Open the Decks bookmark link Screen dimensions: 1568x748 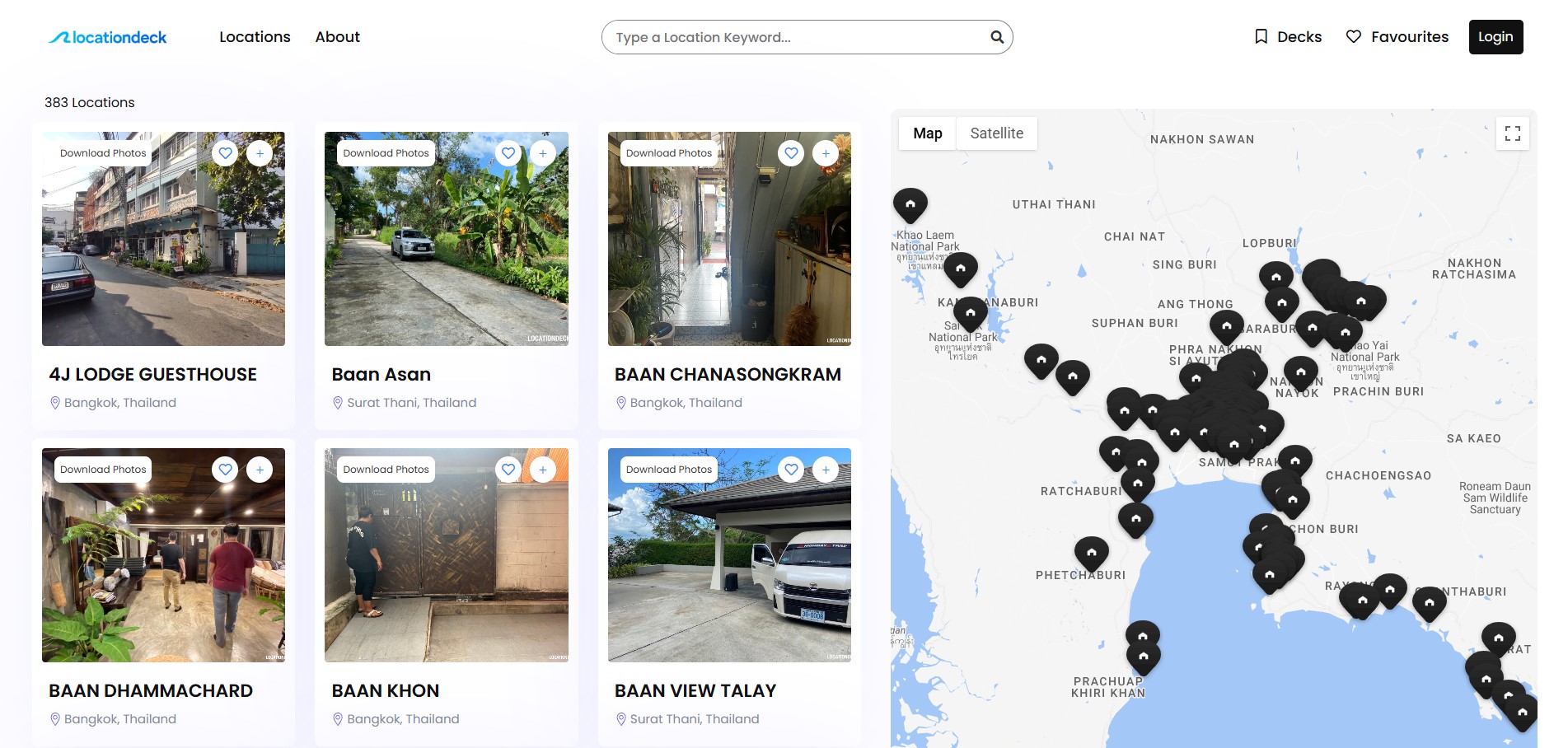pos(1288,37)
